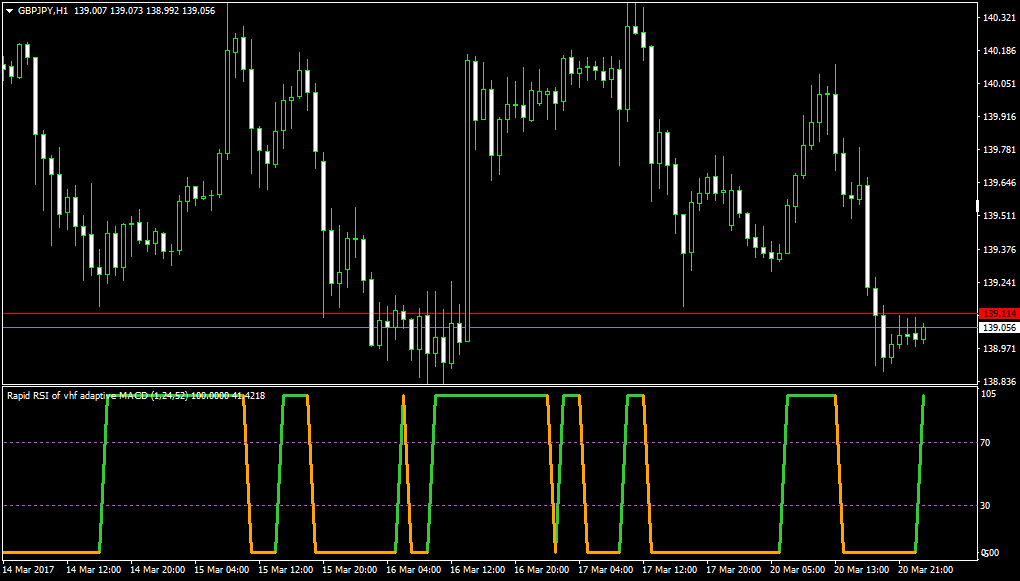Click the final rising green indicator segment
This screenshot has height=581, width=1020.
coord(919,474)
